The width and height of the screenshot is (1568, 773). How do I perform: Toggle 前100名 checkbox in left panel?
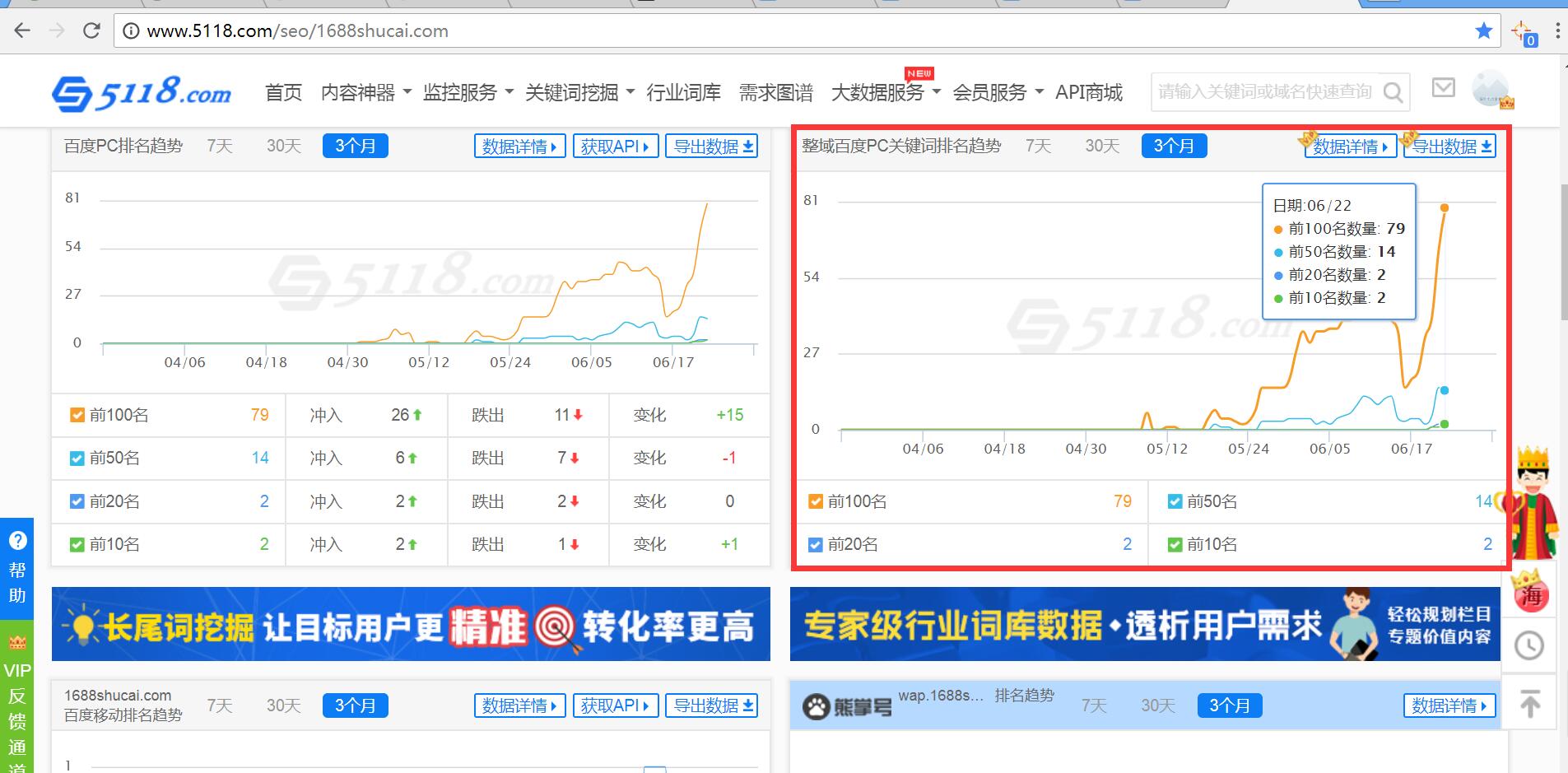pos(77,415)
